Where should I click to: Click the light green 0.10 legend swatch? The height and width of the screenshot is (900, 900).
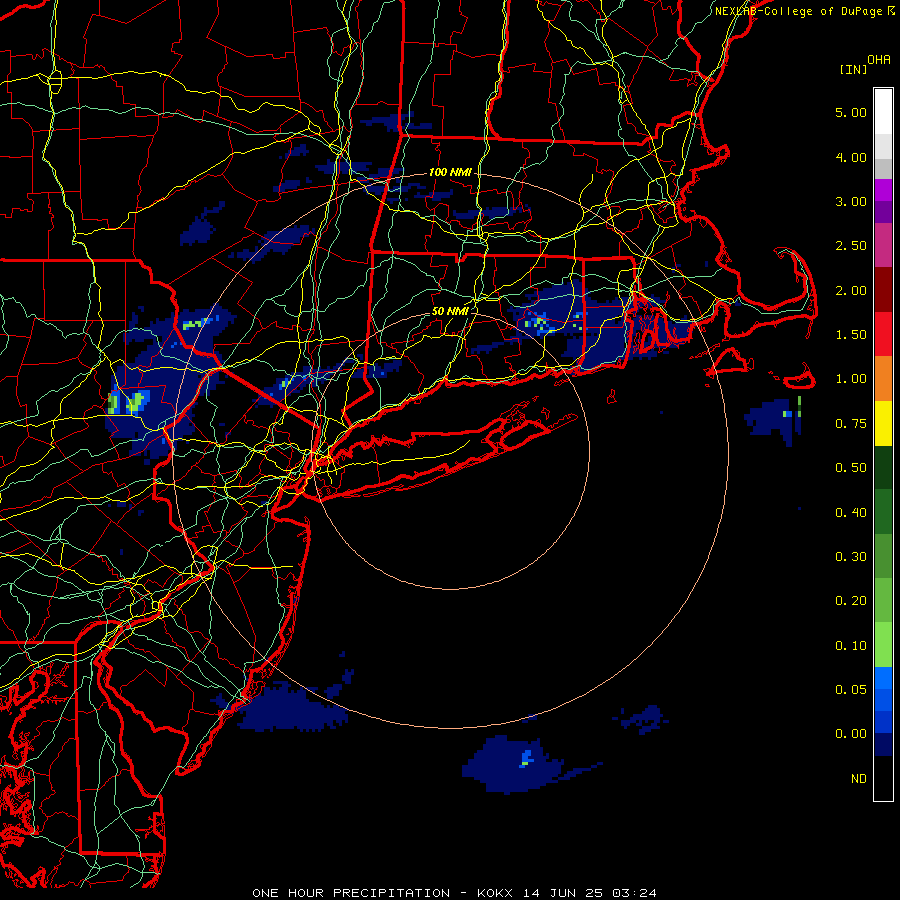pos(883,645)
